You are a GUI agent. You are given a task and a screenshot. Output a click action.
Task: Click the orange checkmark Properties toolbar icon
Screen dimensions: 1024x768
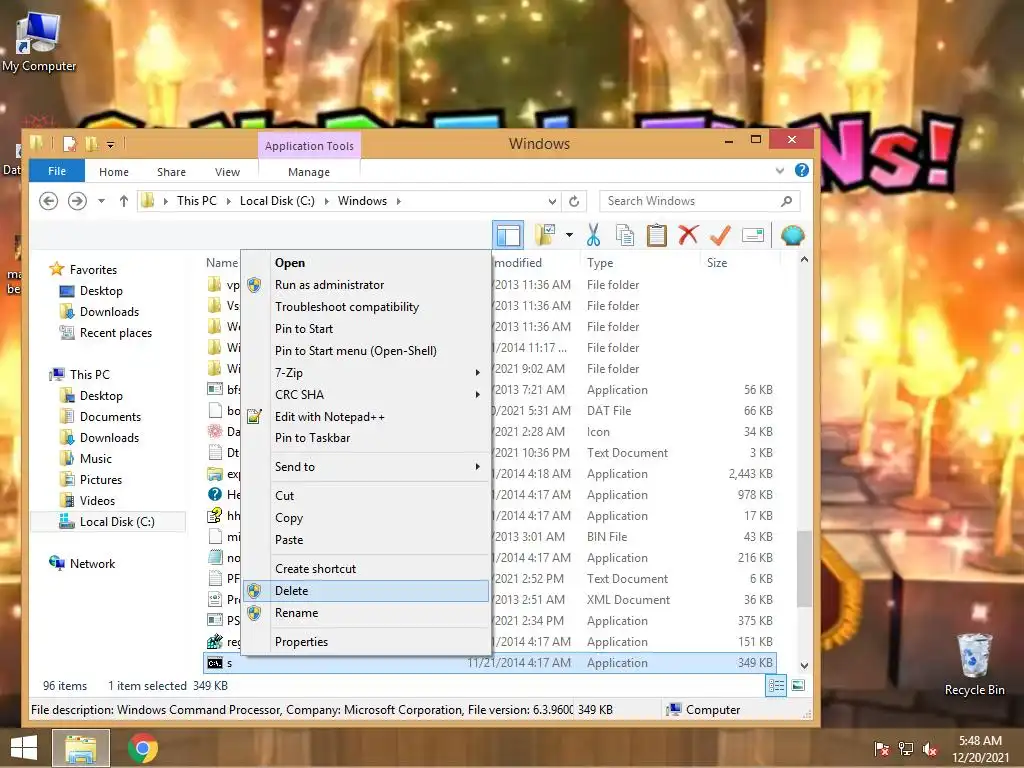point(720,234)
